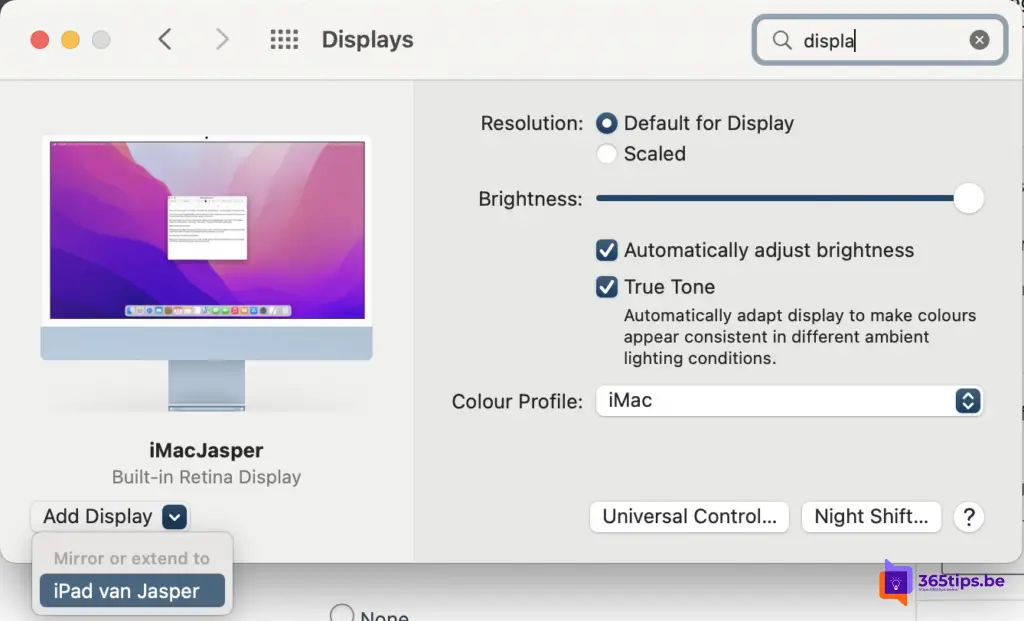Close the Displays window
The width and height of the screenshot is (1024, 621).
[40, 40]
